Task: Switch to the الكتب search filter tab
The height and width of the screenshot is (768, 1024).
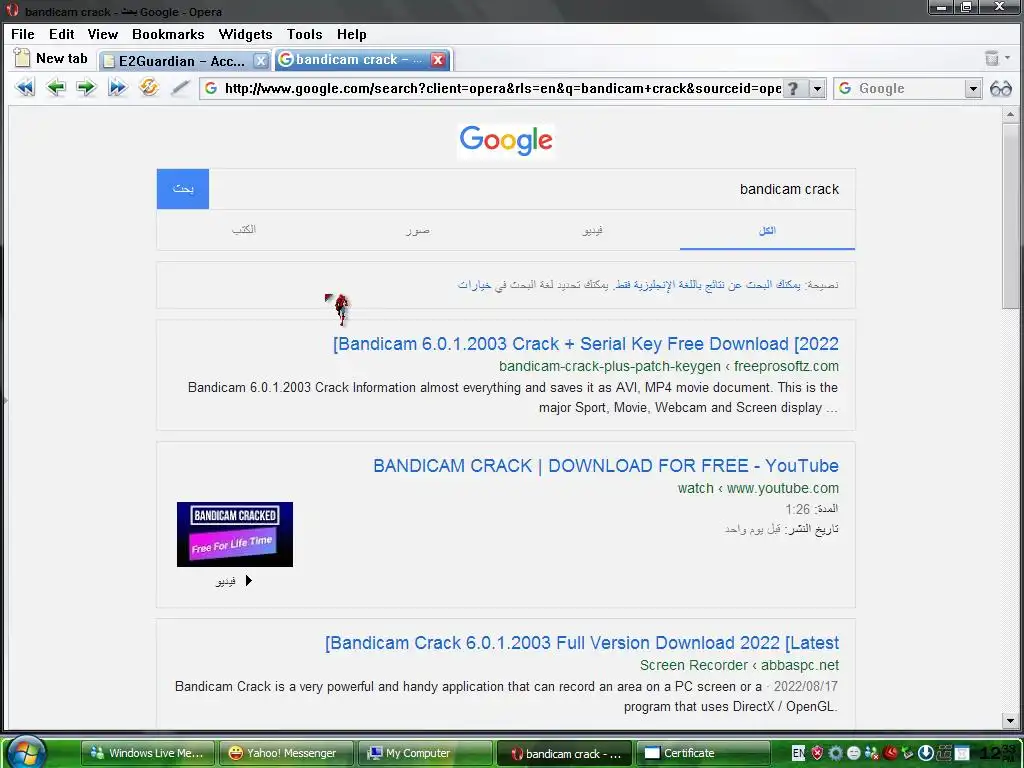Action: (x=244, y=230)
